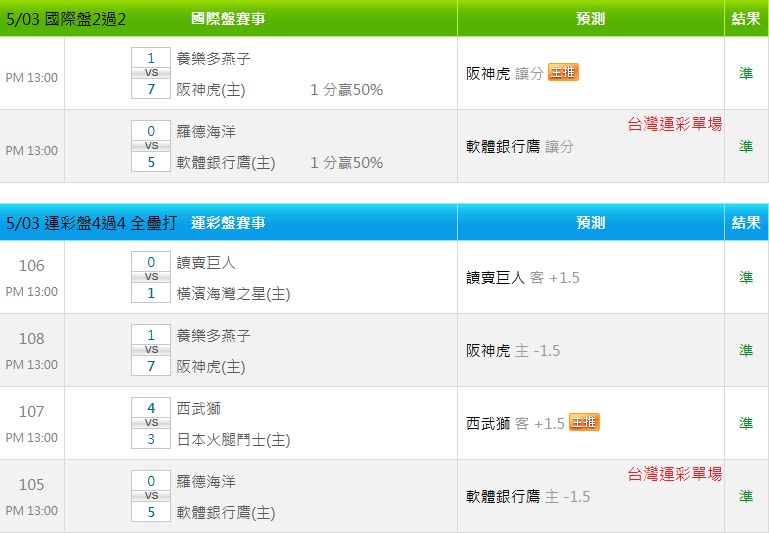Click 阪神虎(主) in the 國際盤 table
The width and height of the screenshot is (769, 533).
211,90
